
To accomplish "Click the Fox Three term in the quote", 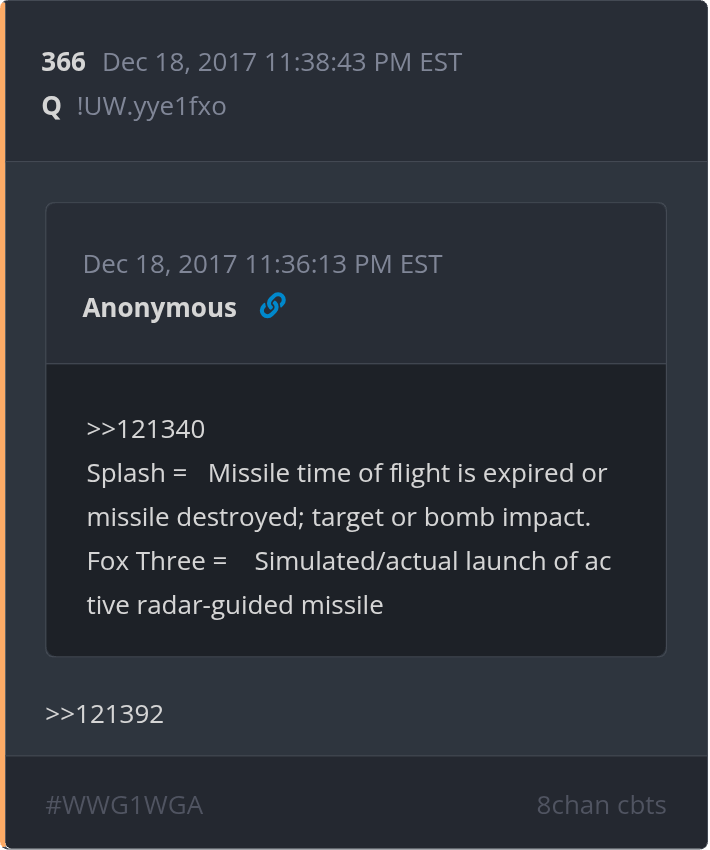I will [145, 561].
